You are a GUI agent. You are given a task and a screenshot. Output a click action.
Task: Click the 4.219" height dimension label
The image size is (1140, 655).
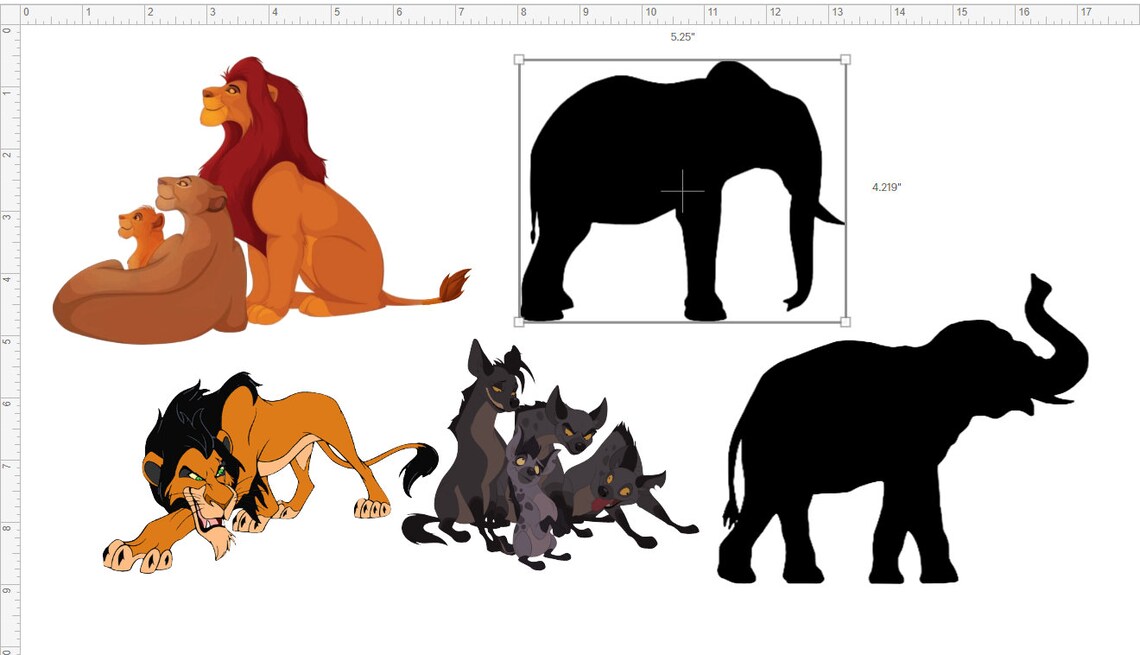(x=886, y=188)
